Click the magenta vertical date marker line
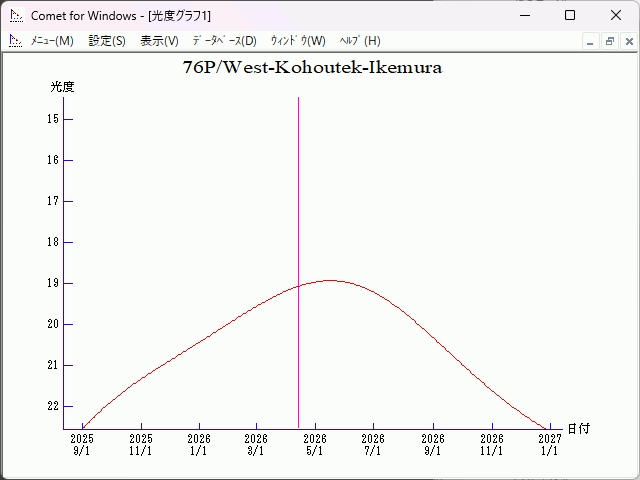 298,200
